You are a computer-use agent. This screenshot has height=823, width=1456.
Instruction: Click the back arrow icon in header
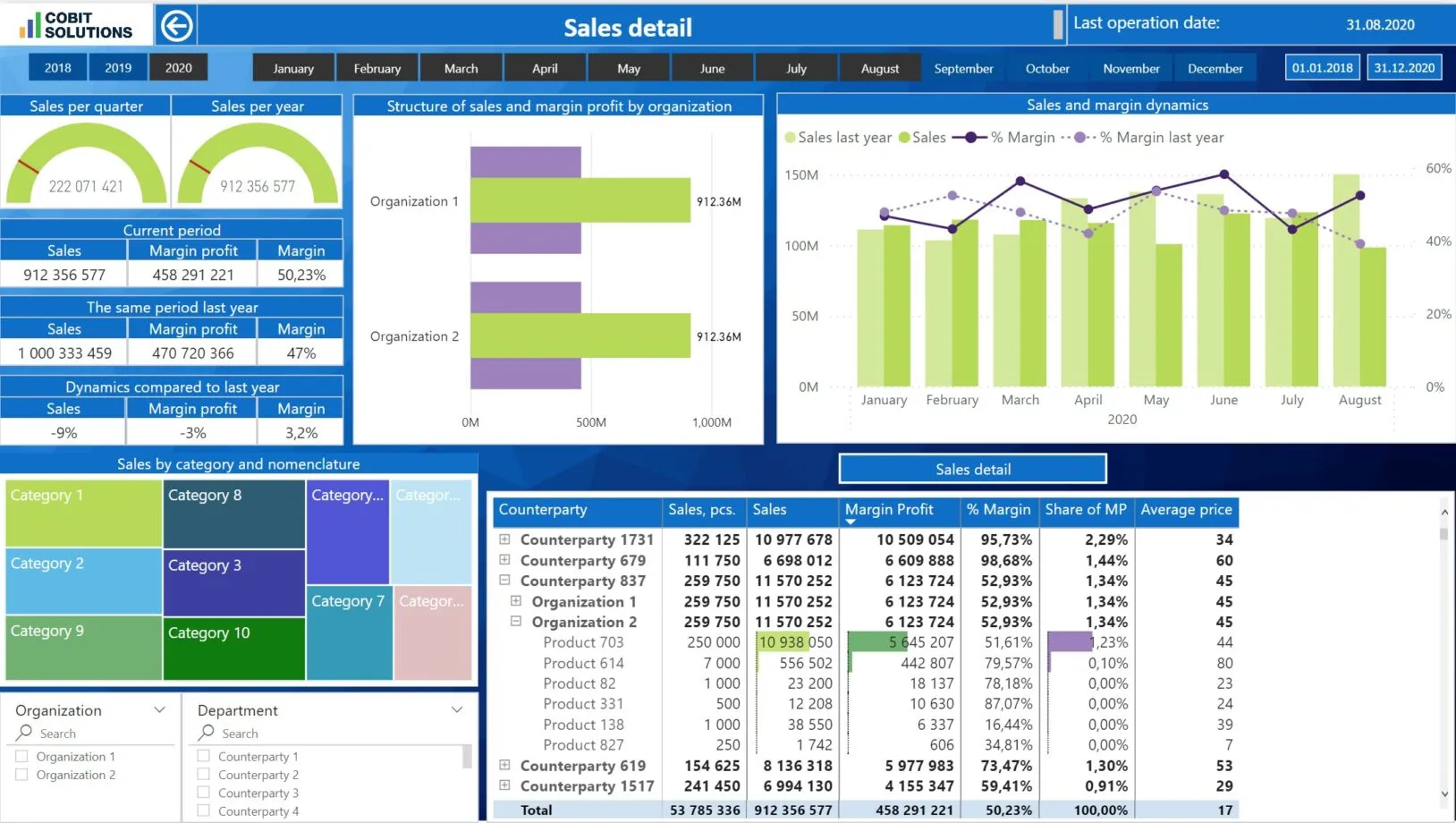tap(176, 26)
